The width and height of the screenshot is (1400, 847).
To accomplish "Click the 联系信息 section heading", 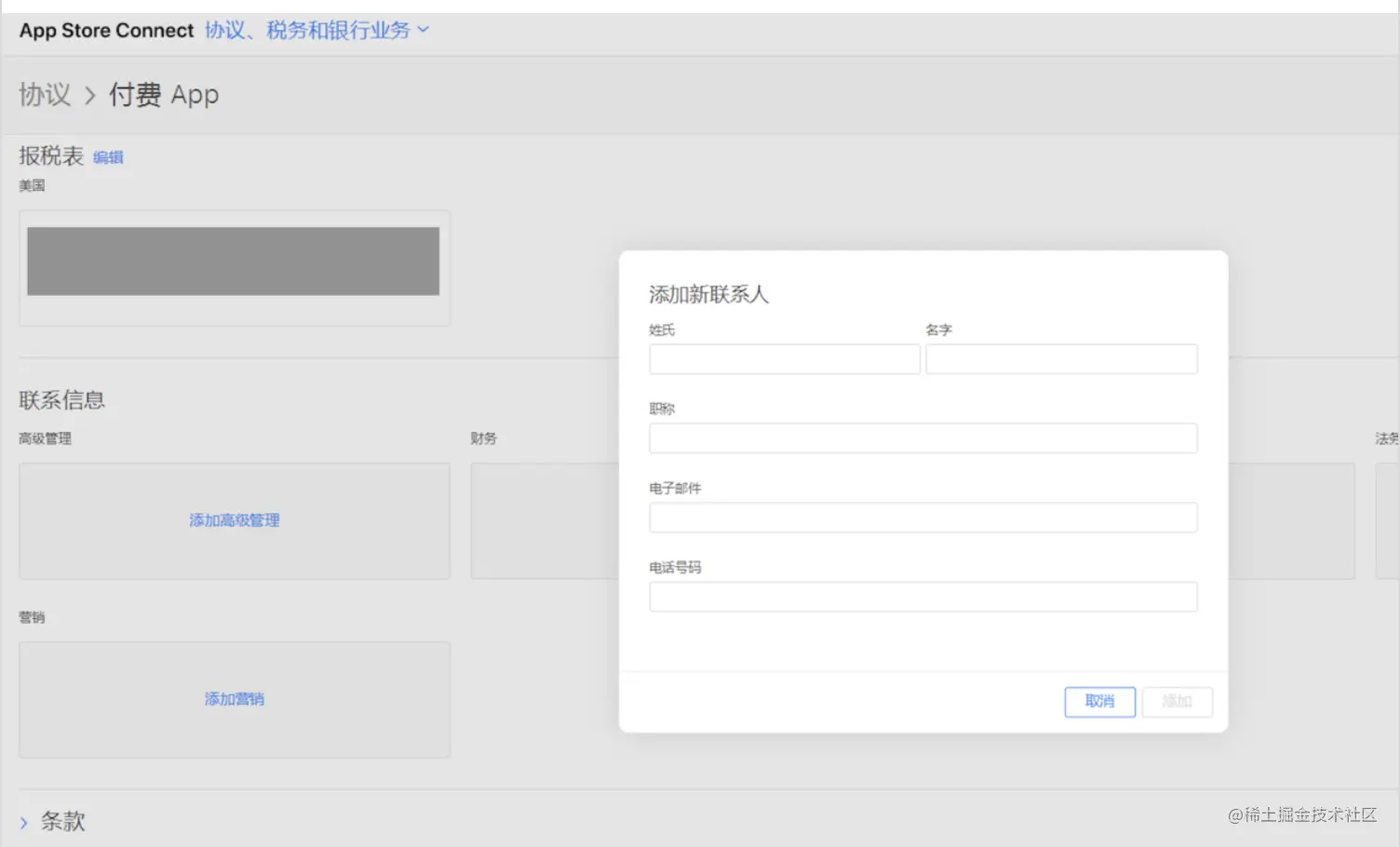I will tap(62, 400).
